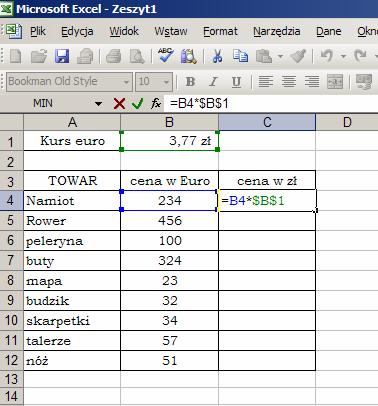The image size is (378, 406).
Task: Select the cena w zł header cell
Action: (267, 181)
